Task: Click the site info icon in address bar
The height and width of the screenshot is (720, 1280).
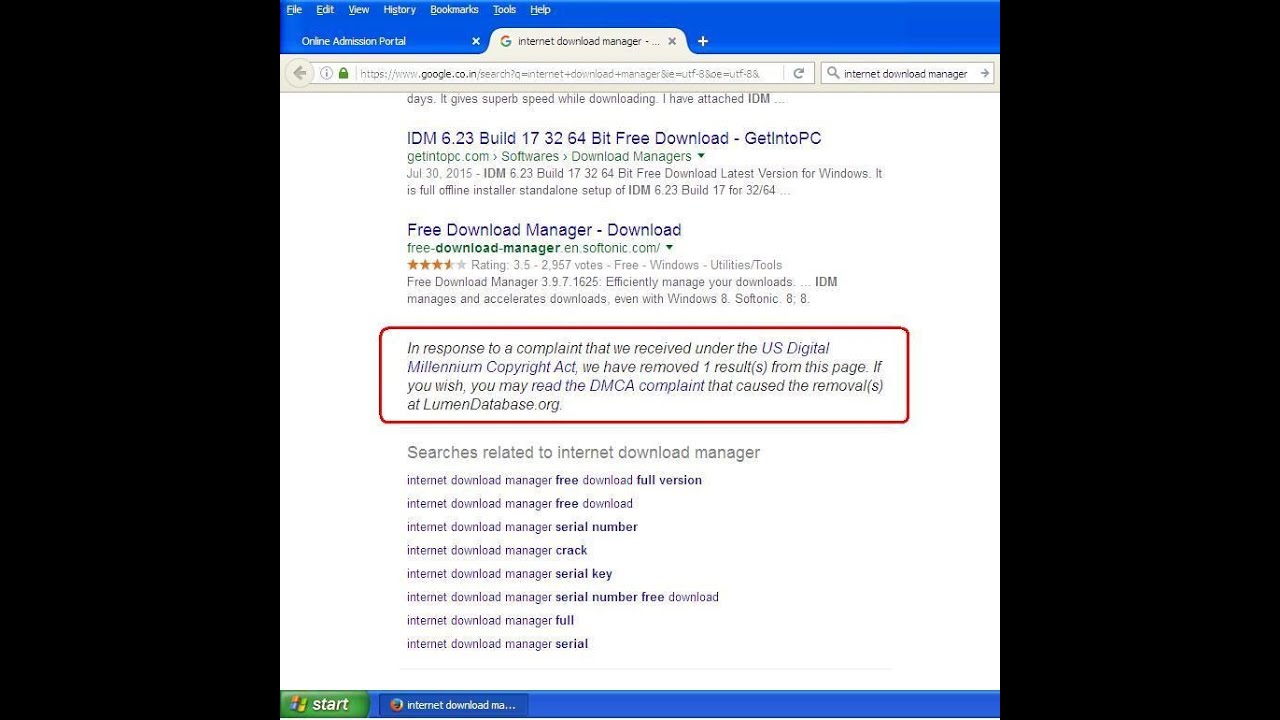Action: tap(326, 73)
